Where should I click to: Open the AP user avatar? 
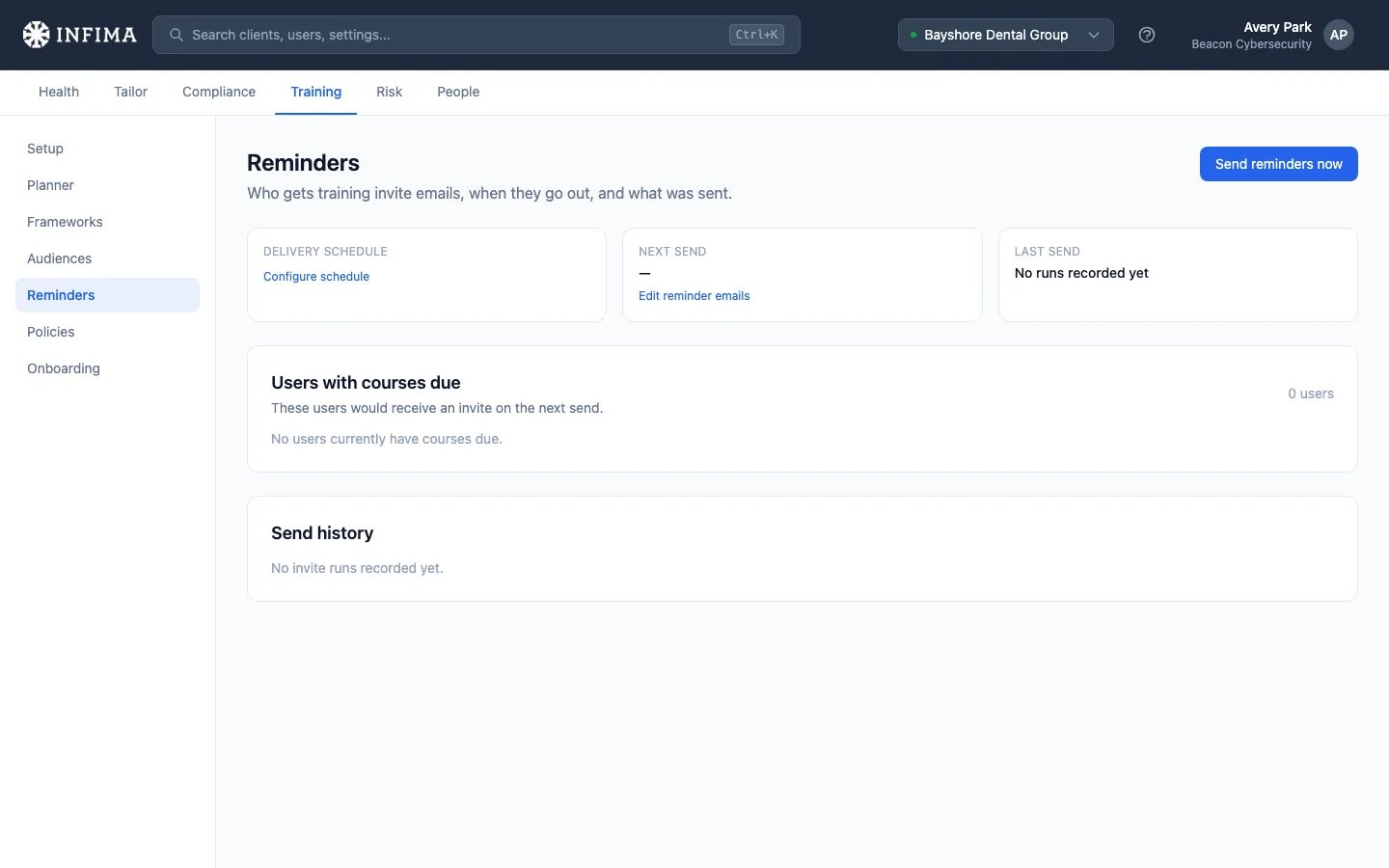point(1339,35)
